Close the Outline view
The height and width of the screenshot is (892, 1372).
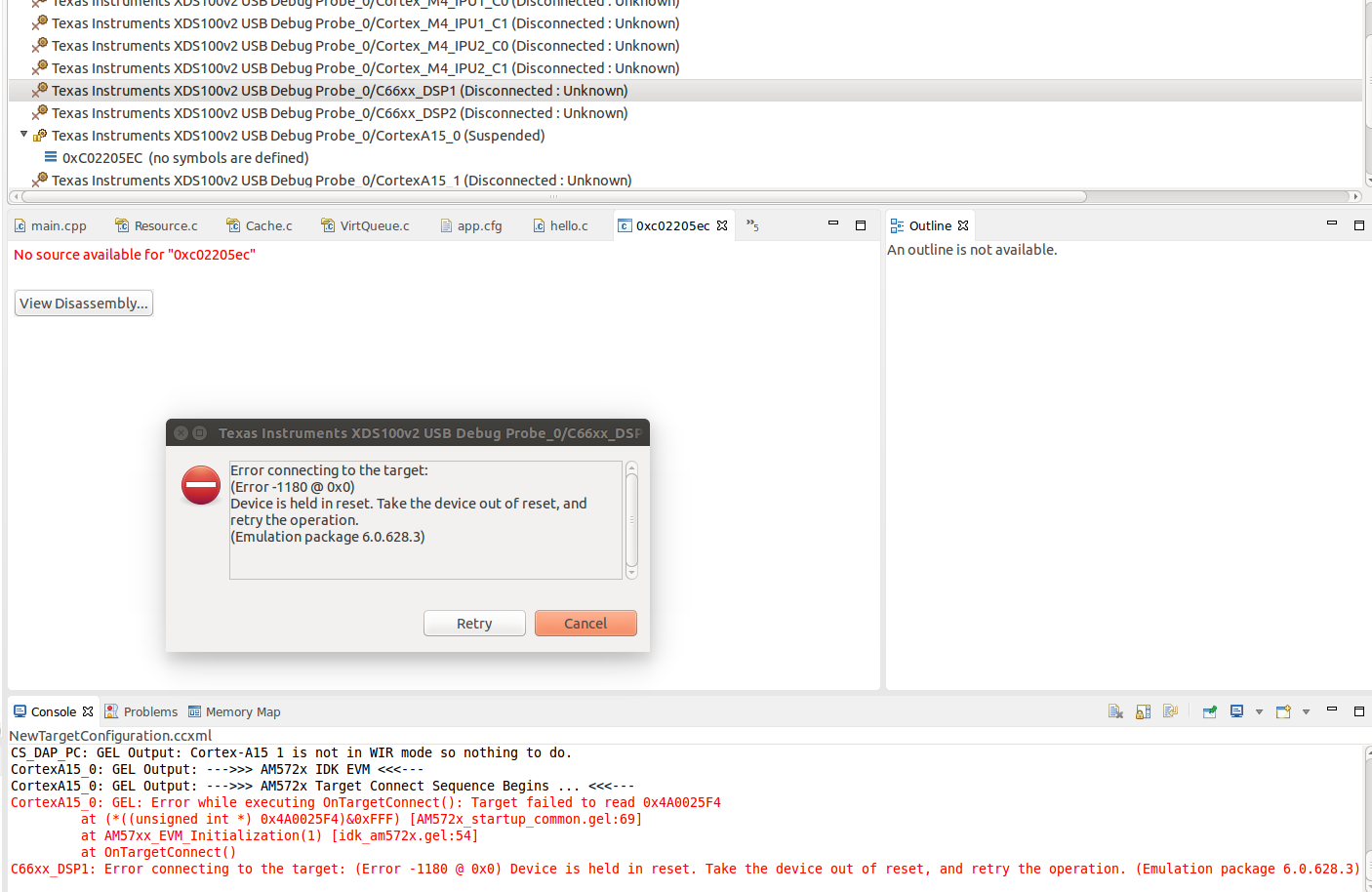[963, 225]
